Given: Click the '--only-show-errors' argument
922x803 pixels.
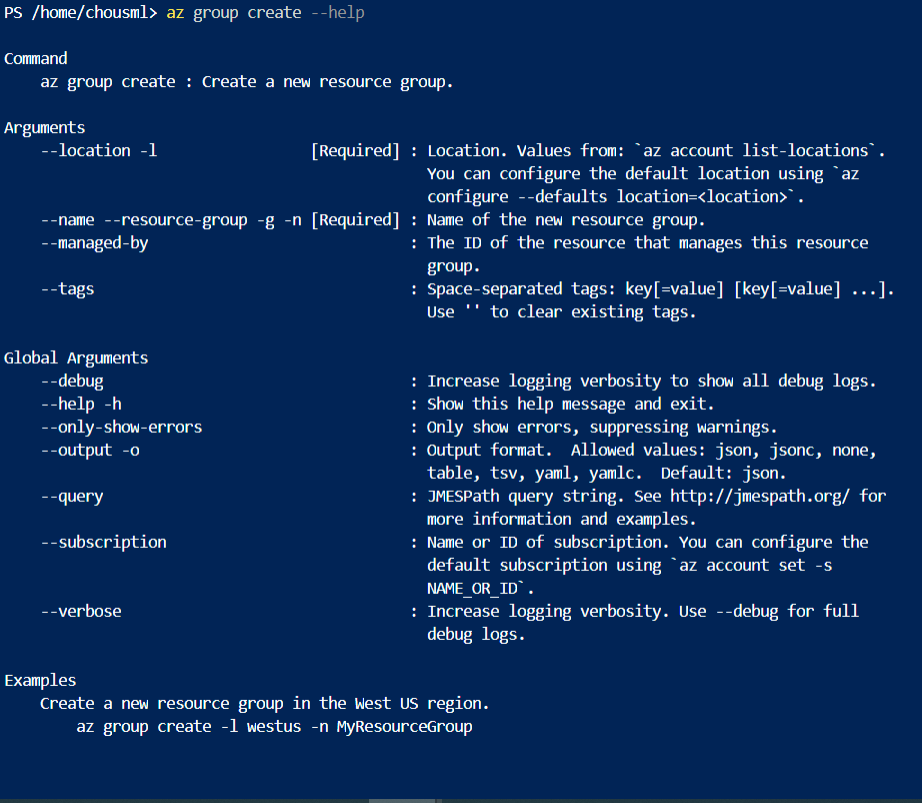Looking at the screenshot, I should click(x=121, y=427).
